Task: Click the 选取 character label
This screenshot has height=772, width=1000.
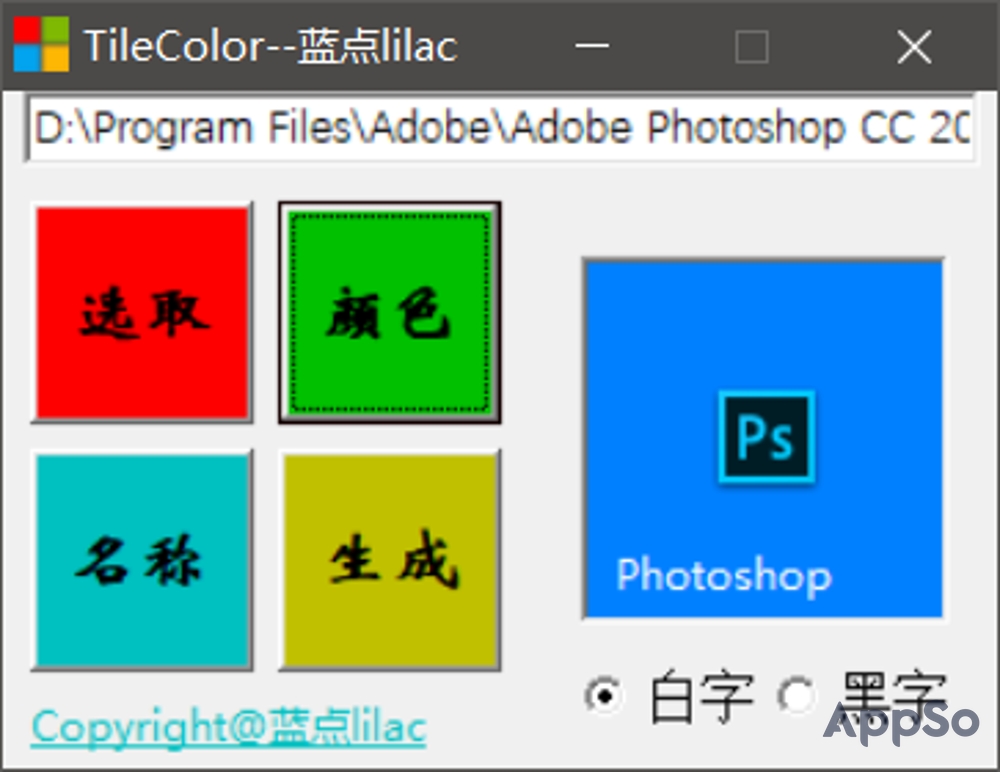Action: pos(142,312)
